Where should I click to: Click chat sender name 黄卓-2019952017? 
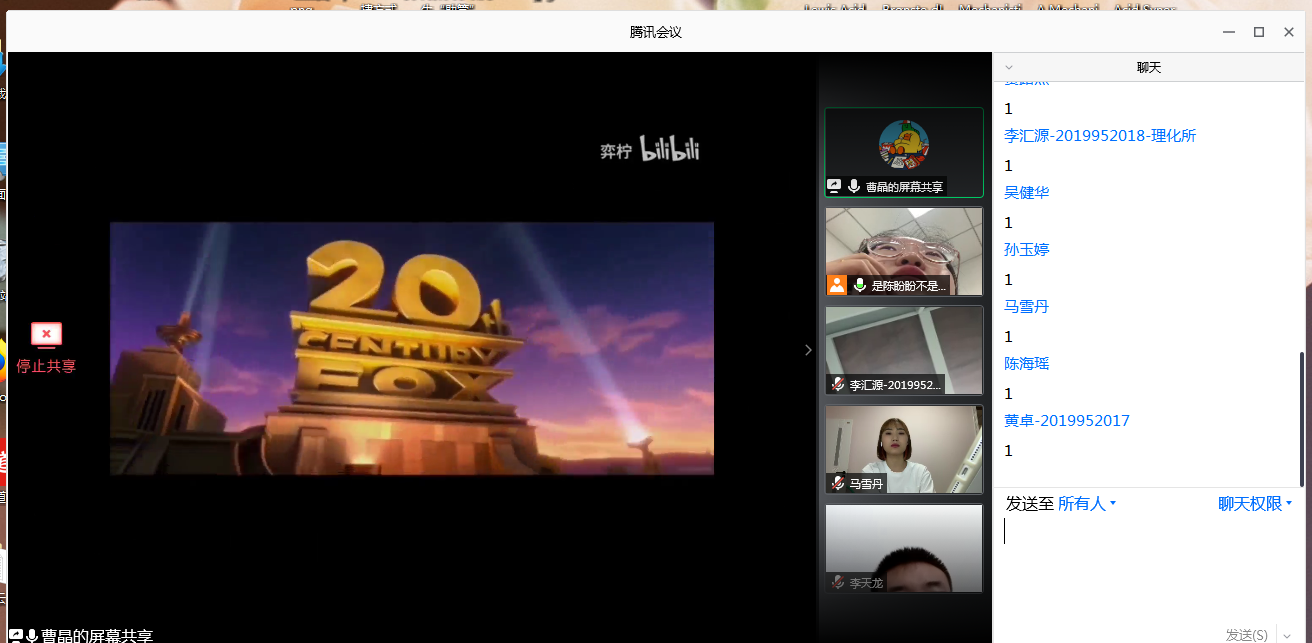tap(1067, 421)
